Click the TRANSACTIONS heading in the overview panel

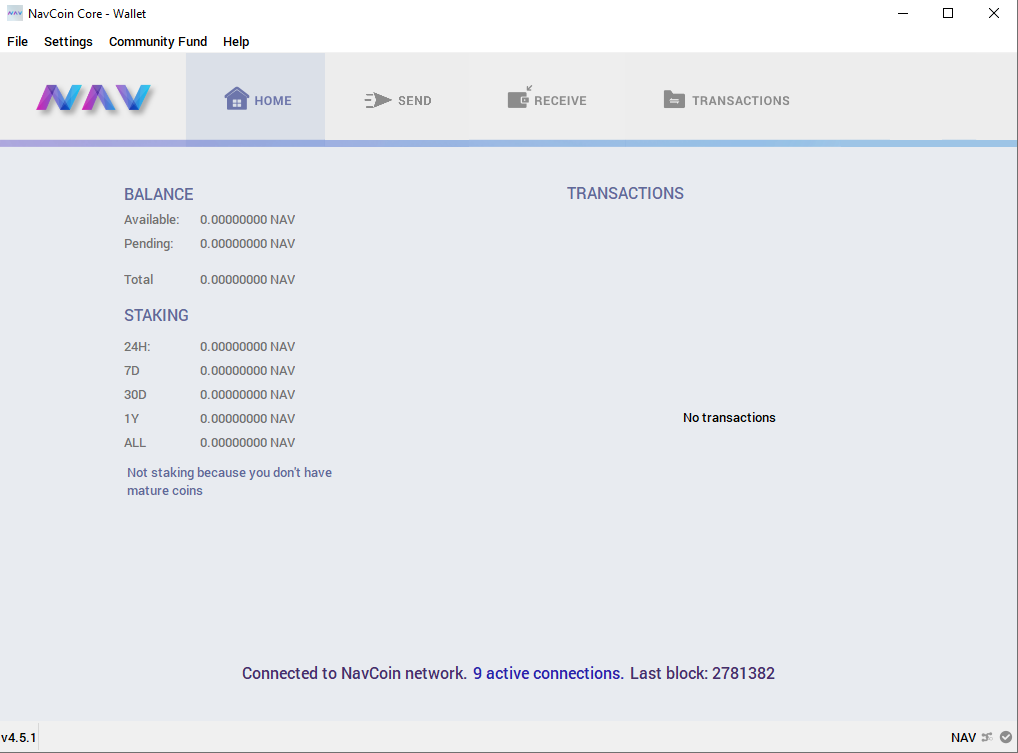pos(625,193)
